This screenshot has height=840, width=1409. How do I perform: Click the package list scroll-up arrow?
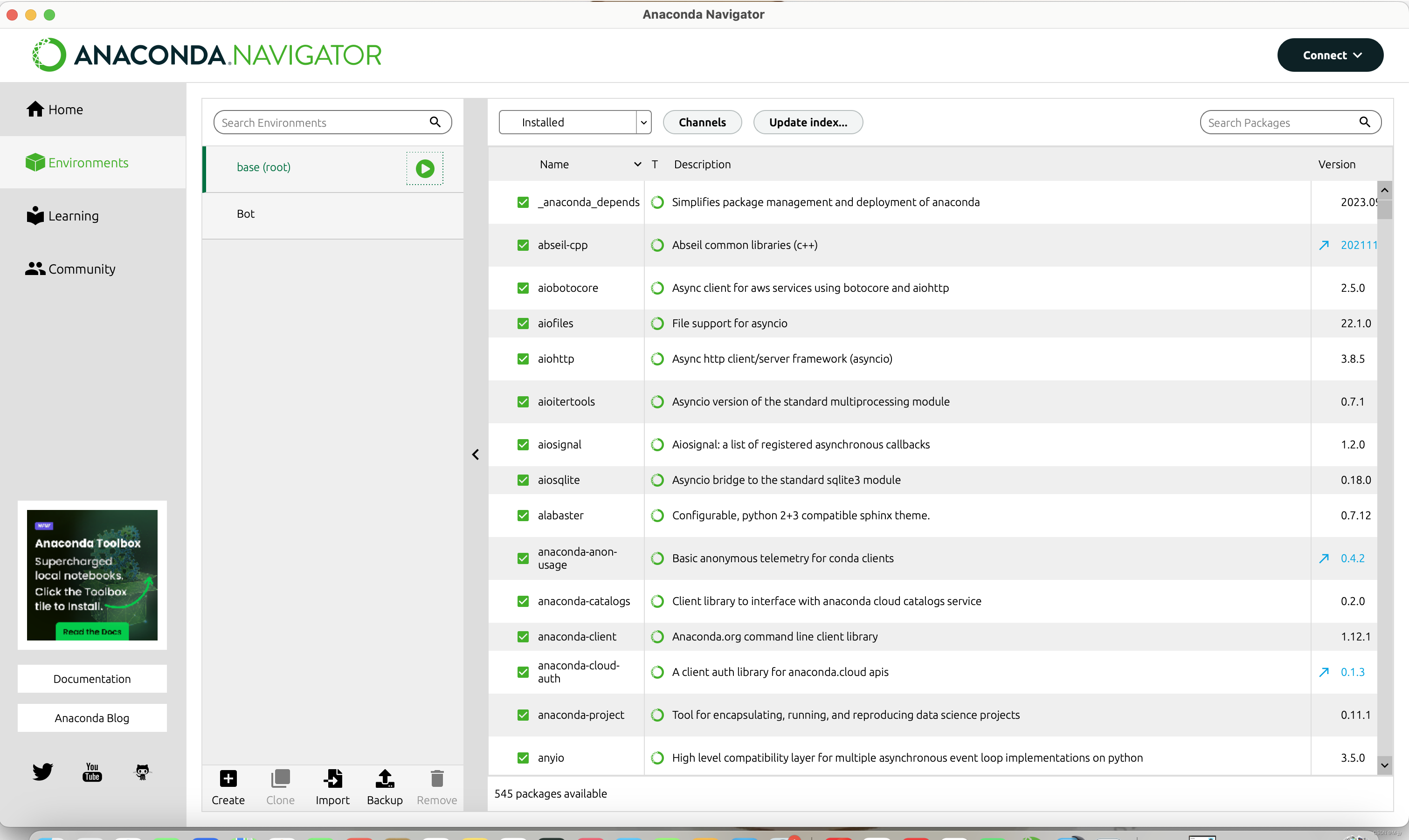pos(1385,190)
